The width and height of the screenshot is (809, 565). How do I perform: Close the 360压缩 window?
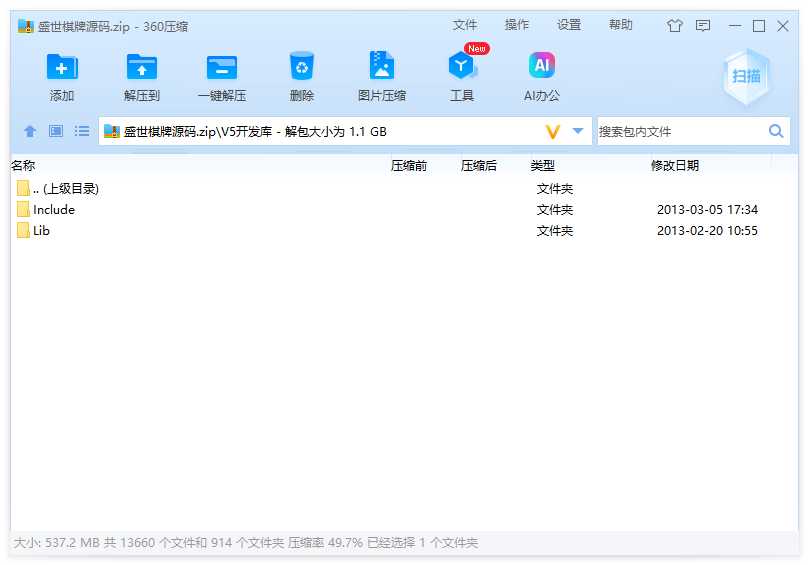[x=783, y=26]
